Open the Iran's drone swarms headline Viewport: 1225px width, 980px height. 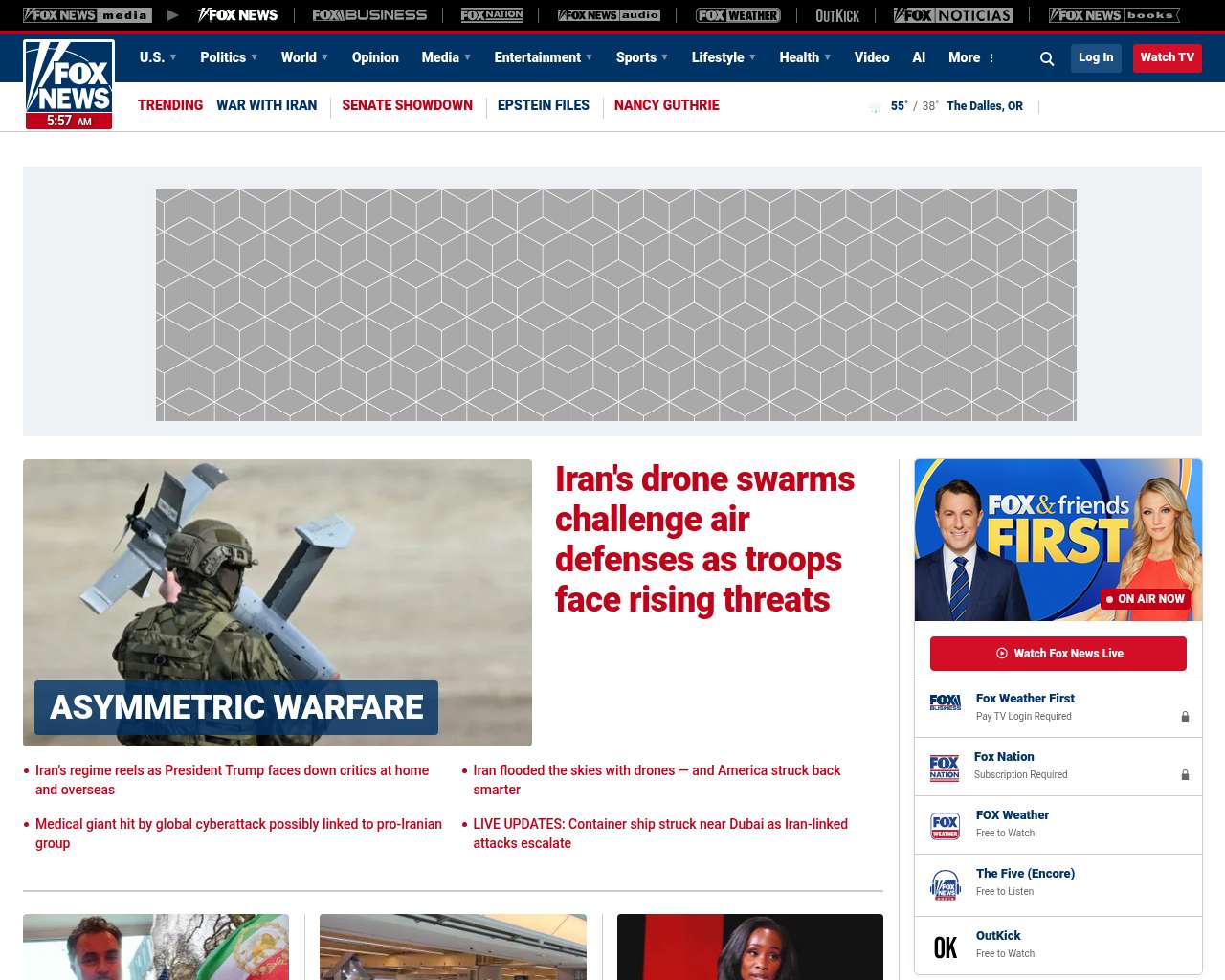(x=704, y=539)
